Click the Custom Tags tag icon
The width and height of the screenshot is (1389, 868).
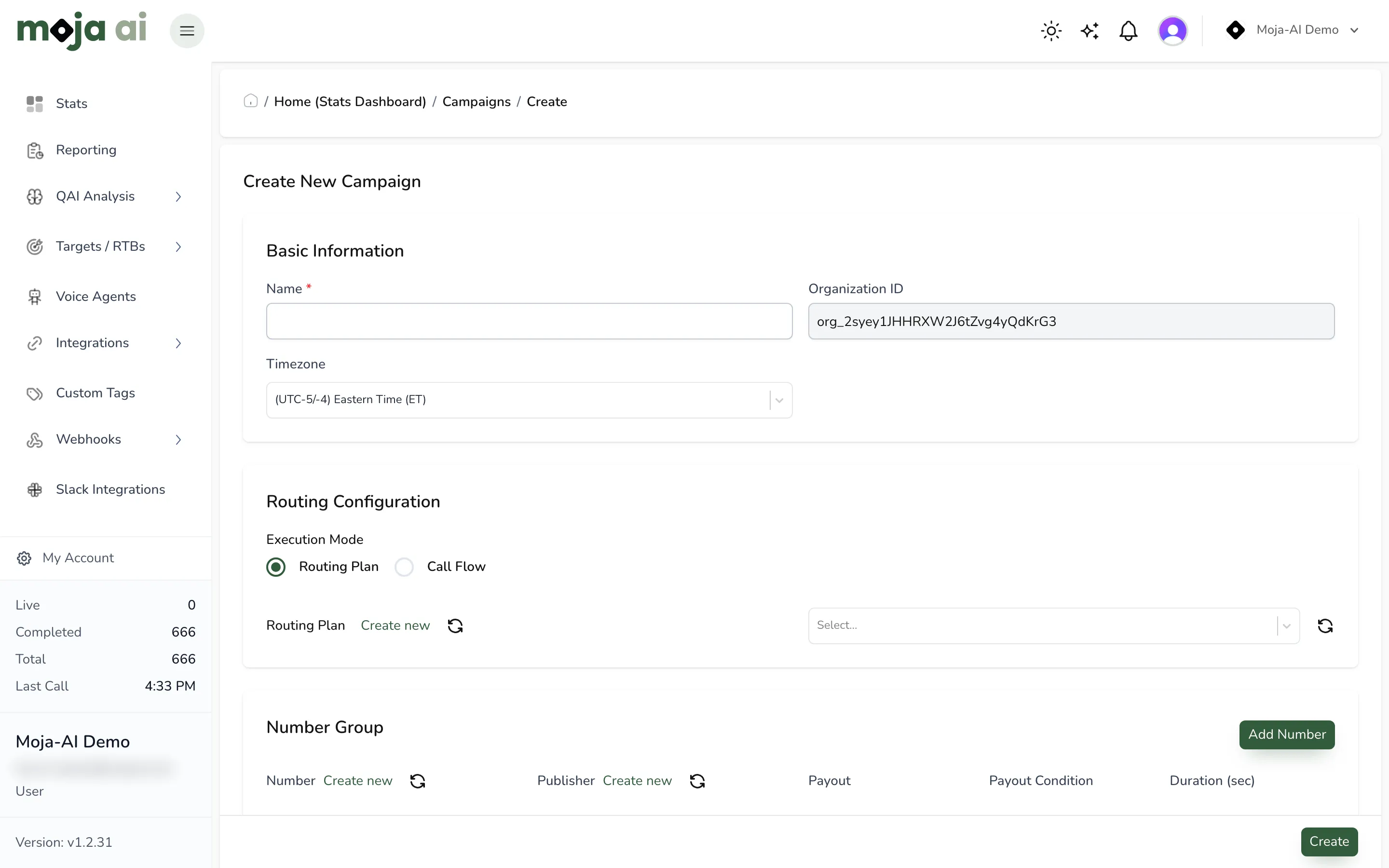(34, 393)
